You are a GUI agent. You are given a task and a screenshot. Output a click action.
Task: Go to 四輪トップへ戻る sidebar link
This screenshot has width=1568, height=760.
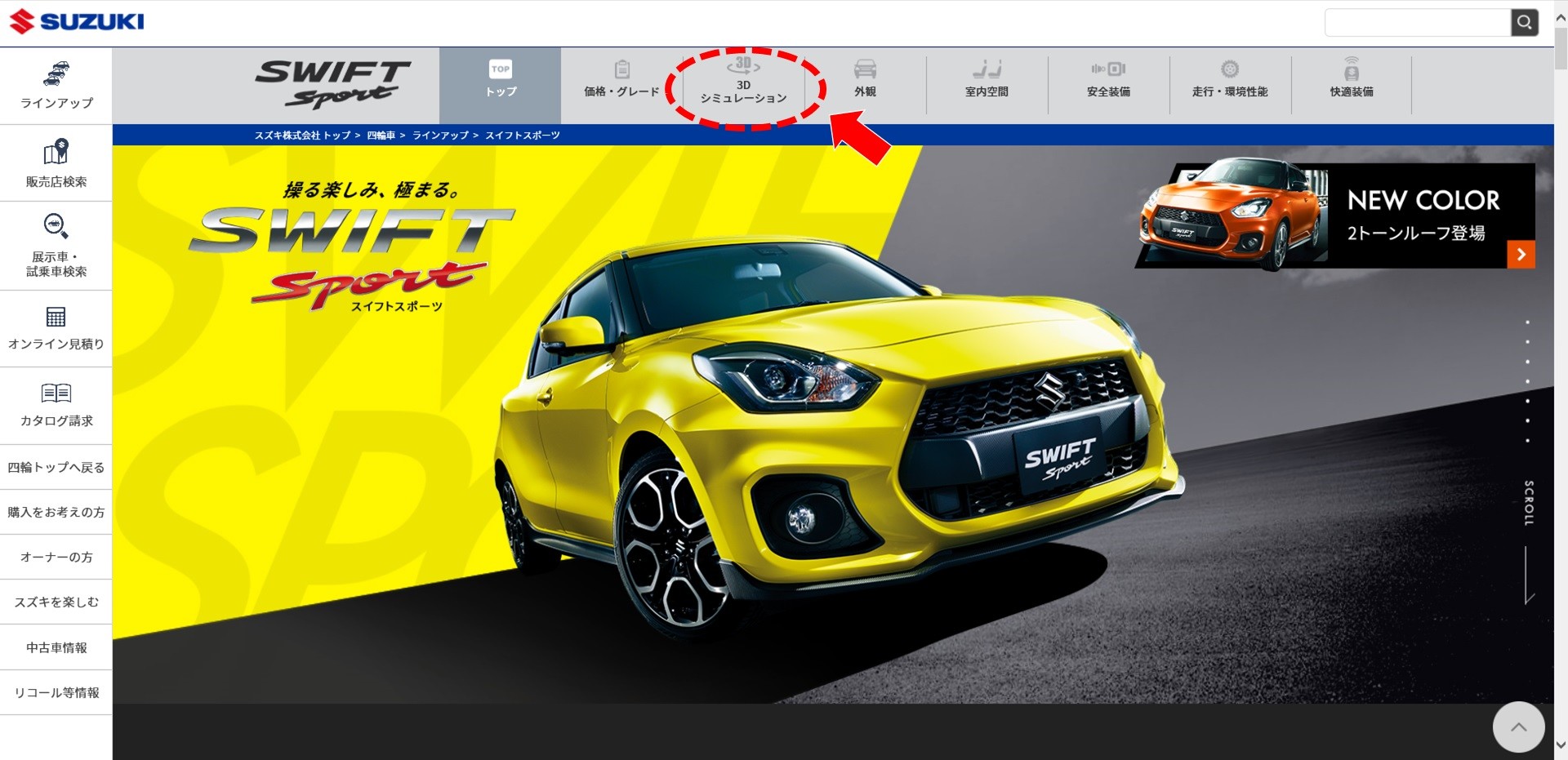click(x=56, y=467)
